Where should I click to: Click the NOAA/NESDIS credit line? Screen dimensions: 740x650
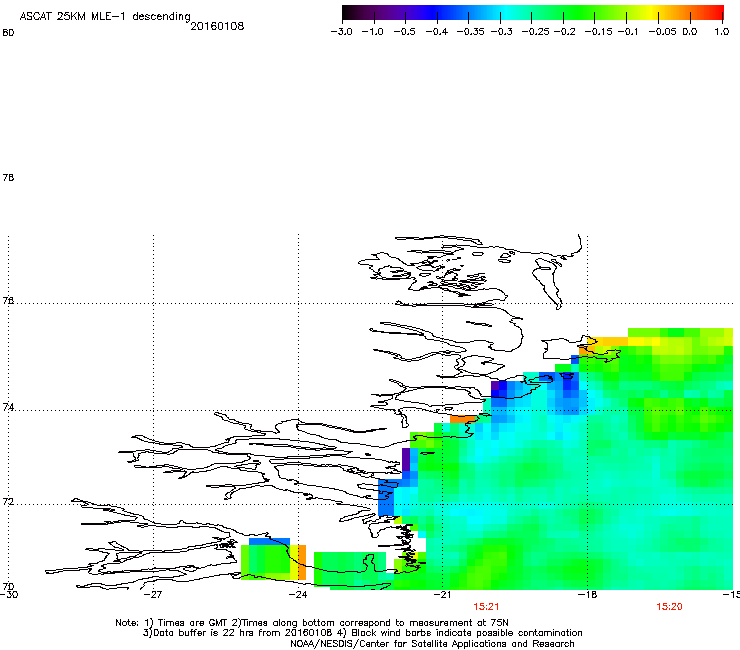click(432, 644)
